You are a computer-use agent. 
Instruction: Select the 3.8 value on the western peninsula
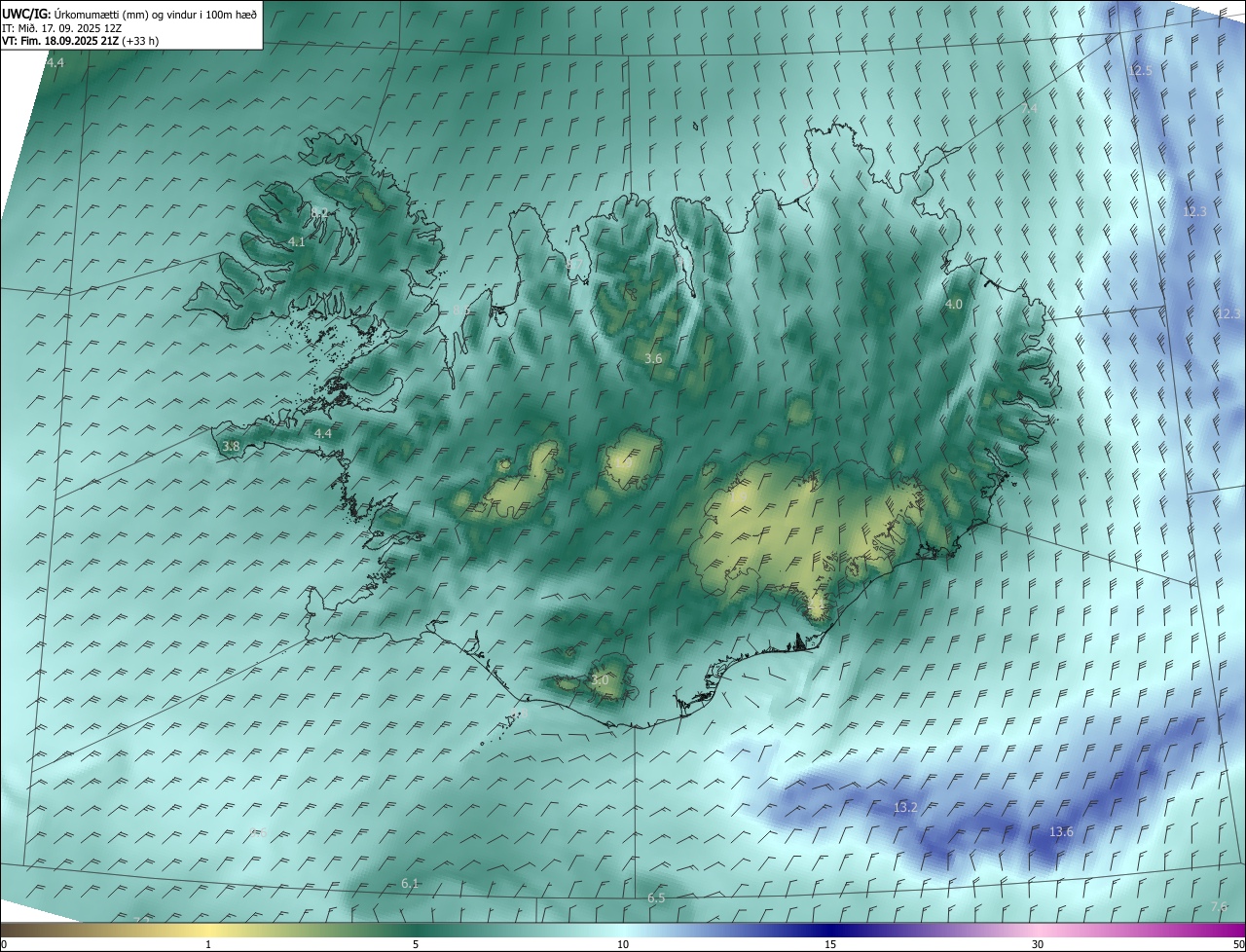(x=231, y=446)
